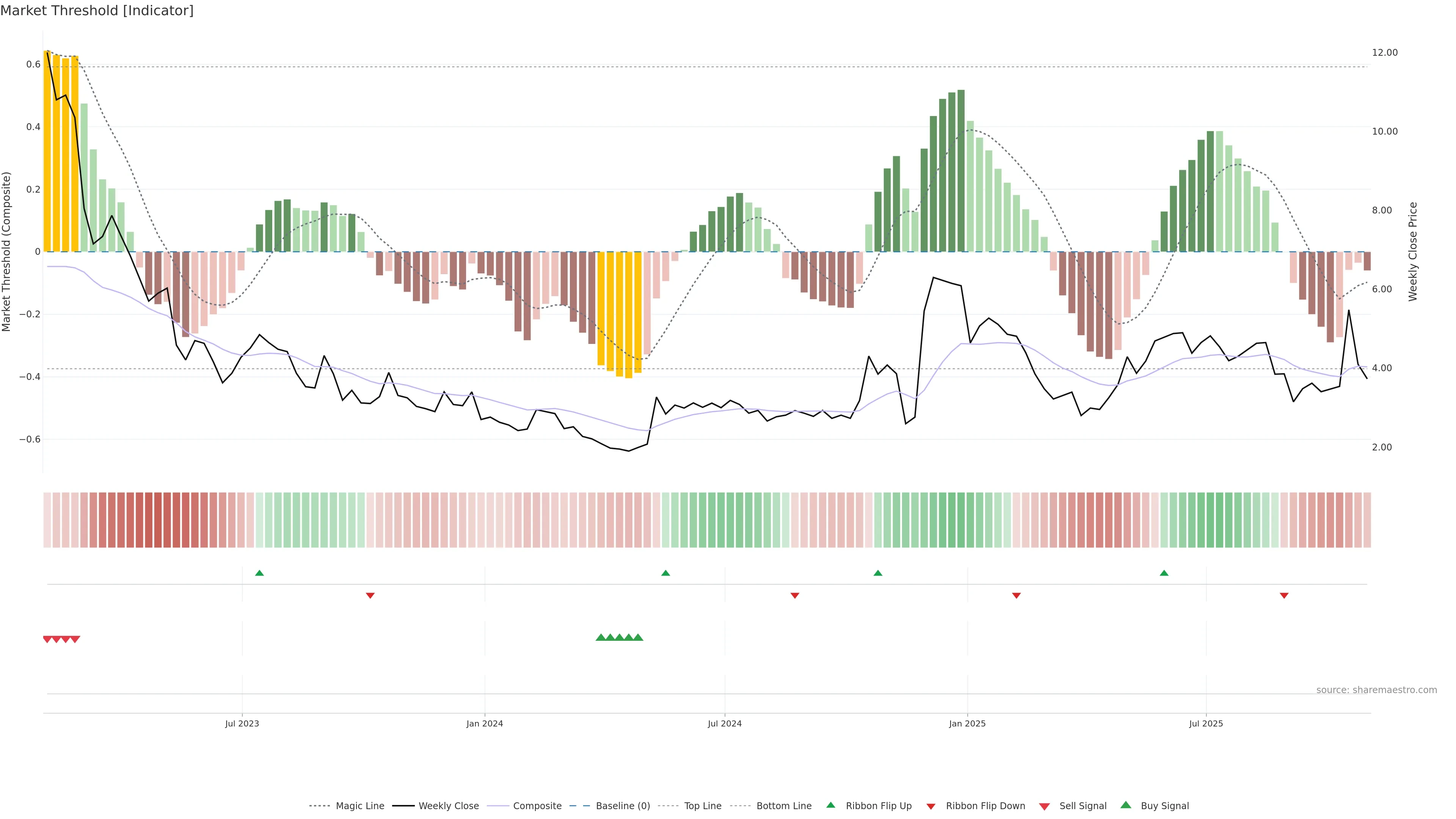This screenshot has width=1456, height=819.
Task: Click the Jan 2025 x-axis label
Action: 967,723
